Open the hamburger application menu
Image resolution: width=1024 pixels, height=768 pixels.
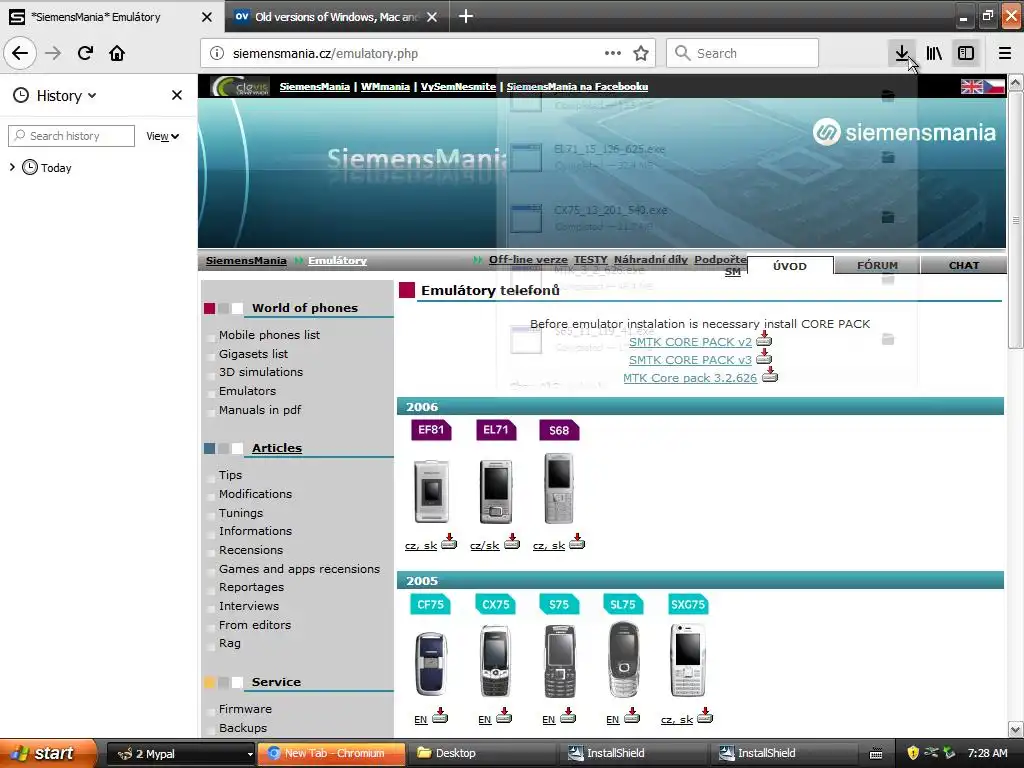(1005, 53)
